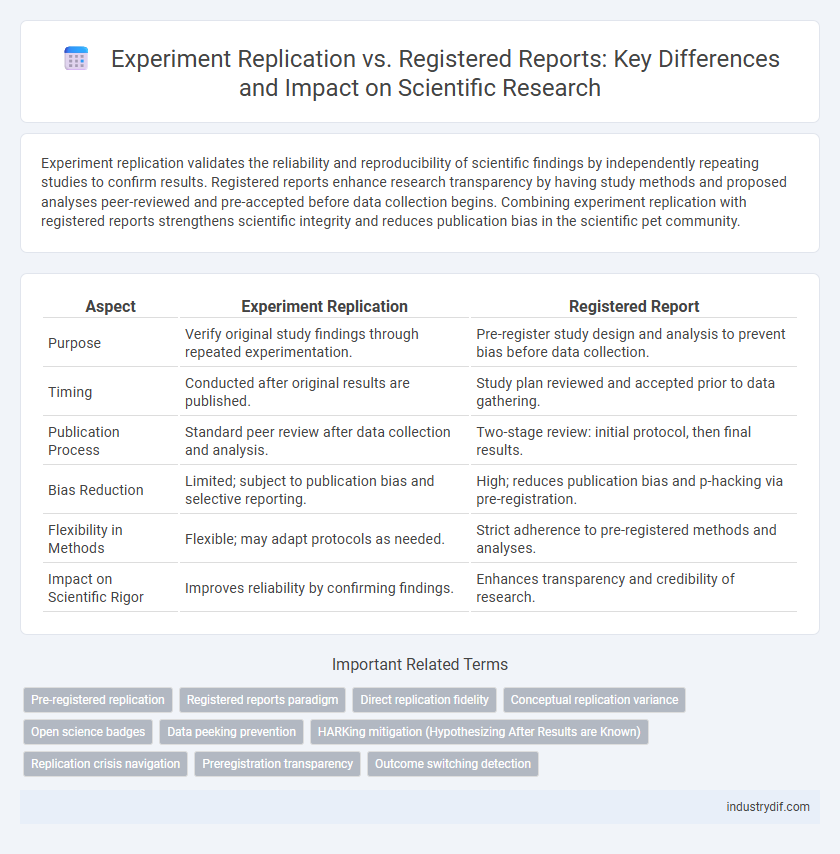The width and height of the screenshot is (840, 854).
Task: Click the Important Related Terms heading
Action: point(420,664)
